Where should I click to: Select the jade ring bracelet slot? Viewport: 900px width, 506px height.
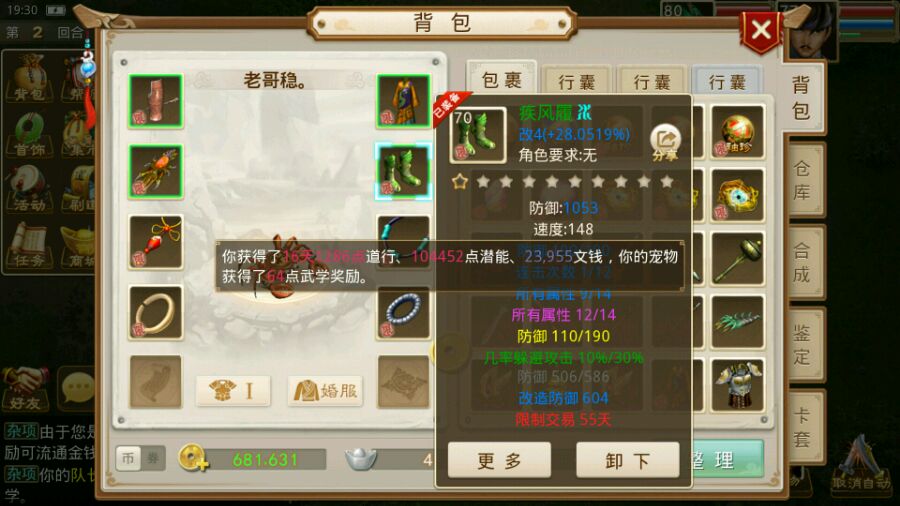tap(156, 312)
